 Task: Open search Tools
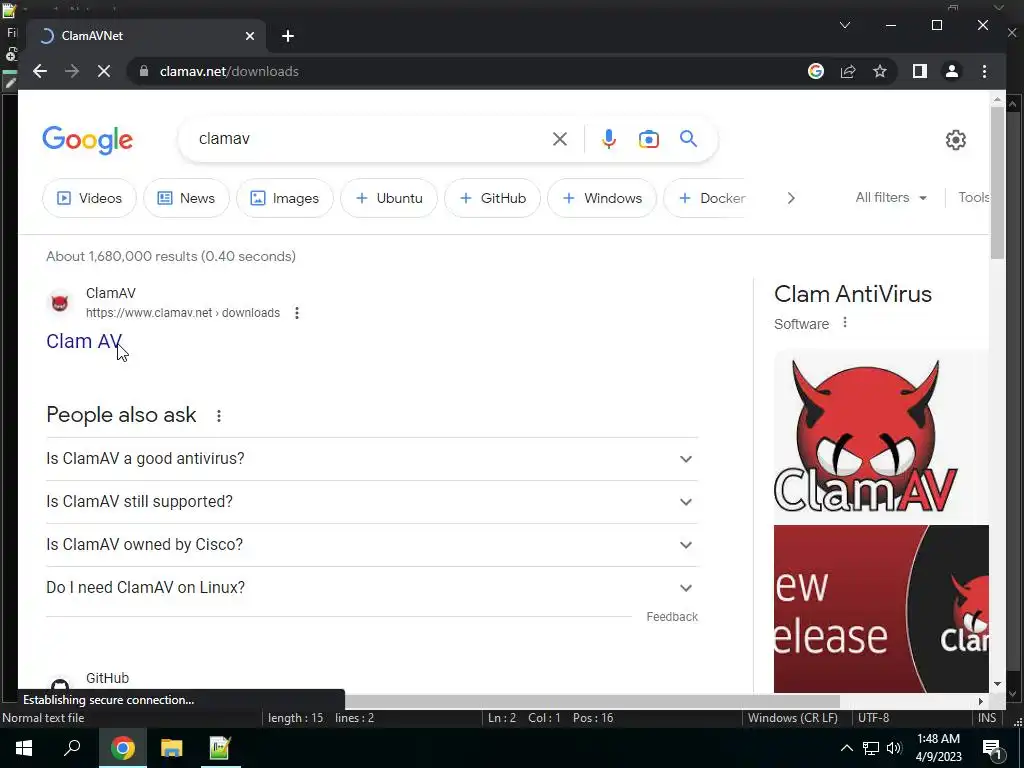(974, 197)
